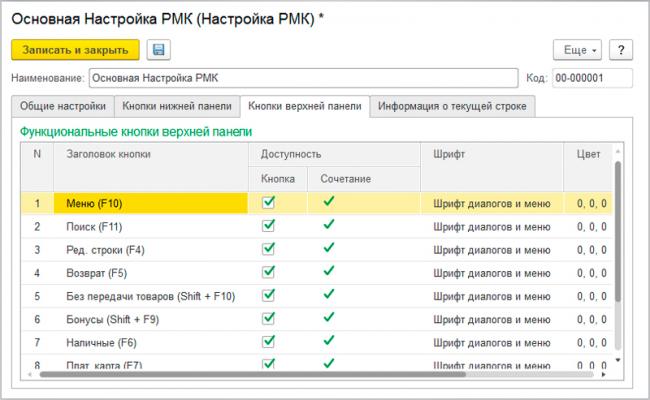This screenshot has height=400, width=650.
Task: Switch to Кнопки нижней панели tab
Action: click(177, 107)
